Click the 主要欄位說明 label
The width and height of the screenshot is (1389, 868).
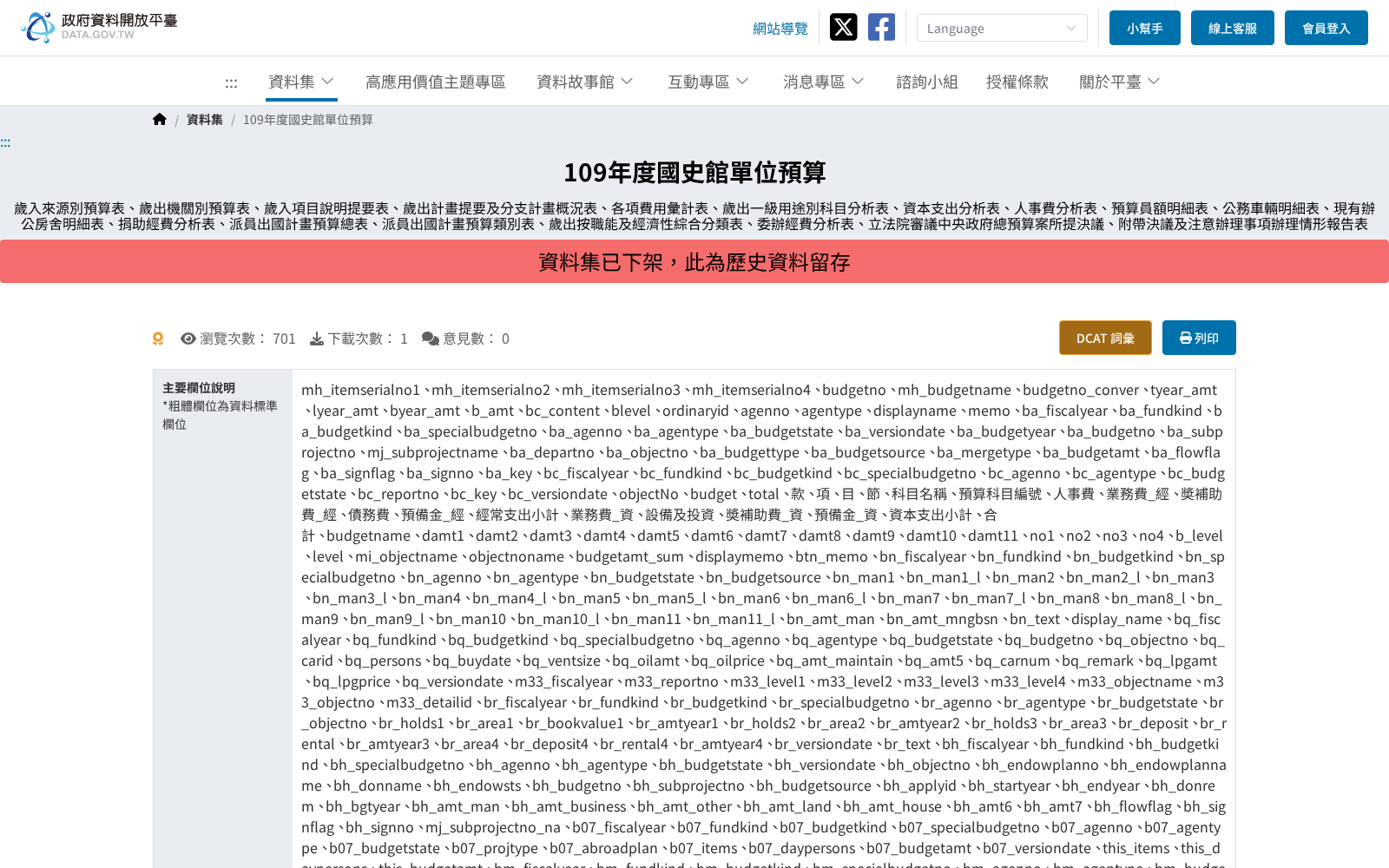click(199, 388)
